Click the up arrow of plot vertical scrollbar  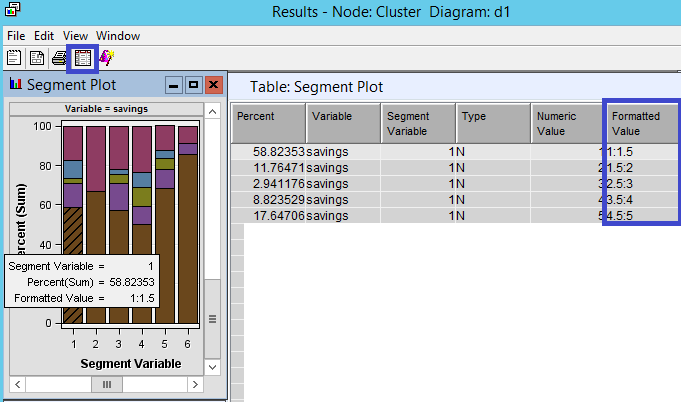click(x=212, y=112)
